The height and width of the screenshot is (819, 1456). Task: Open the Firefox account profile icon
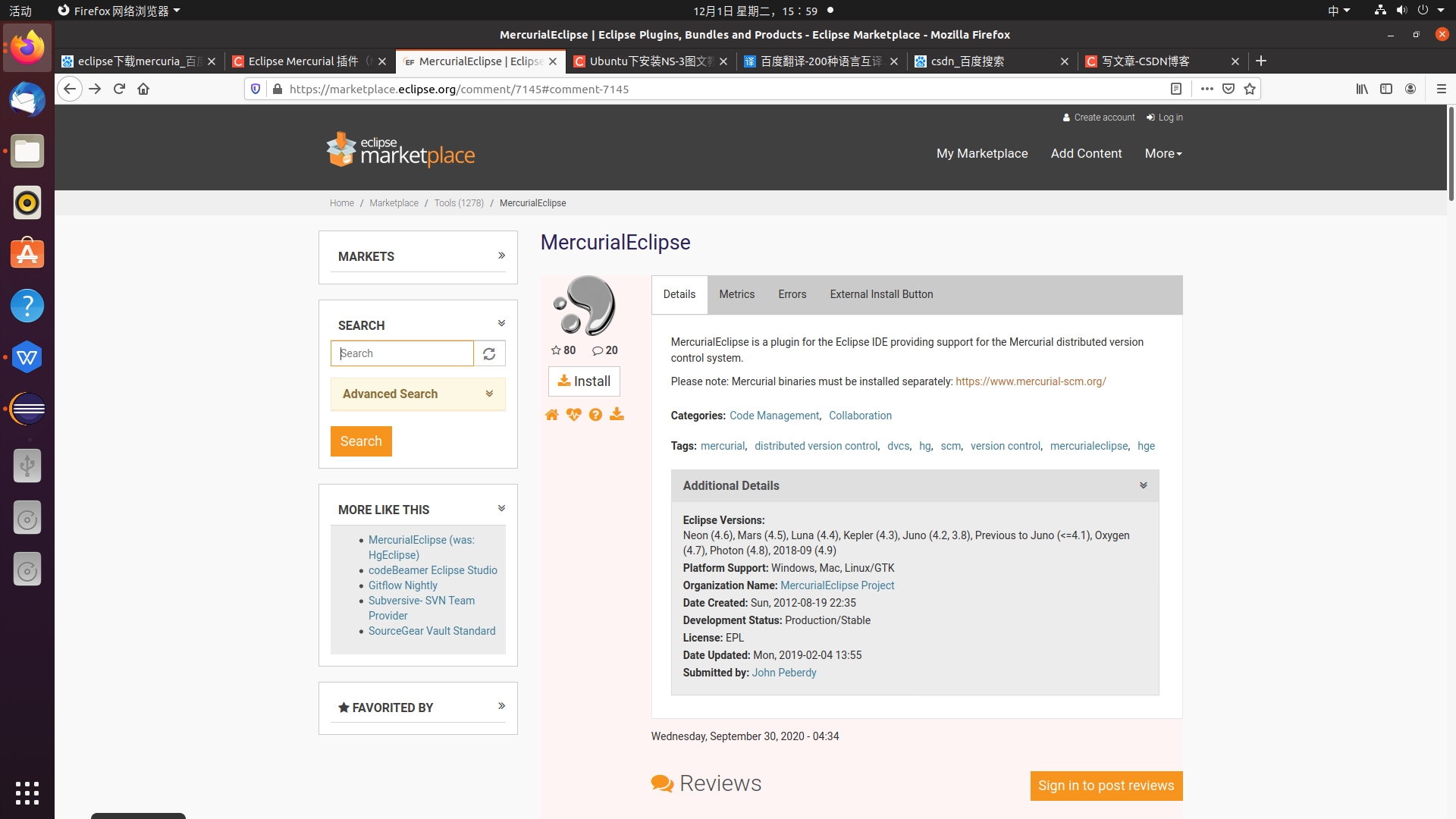coord(1410,89)
